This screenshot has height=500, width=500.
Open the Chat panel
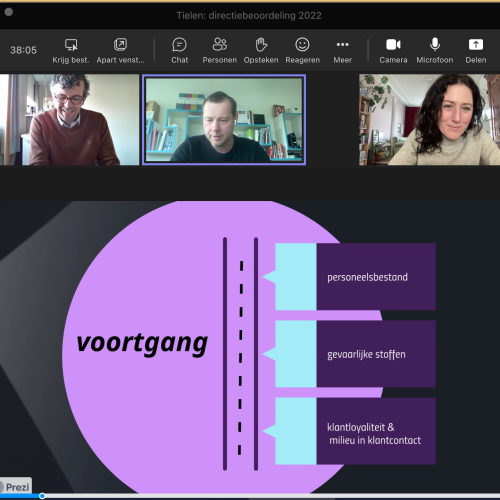[x=179, y=50]
